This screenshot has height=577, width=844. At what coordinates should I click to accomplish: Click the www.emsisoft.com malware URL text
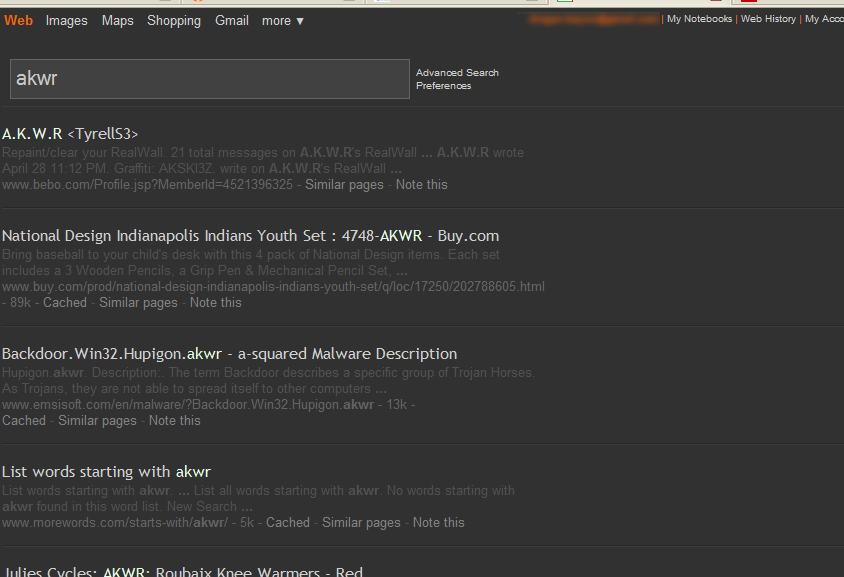click(188, 404)
